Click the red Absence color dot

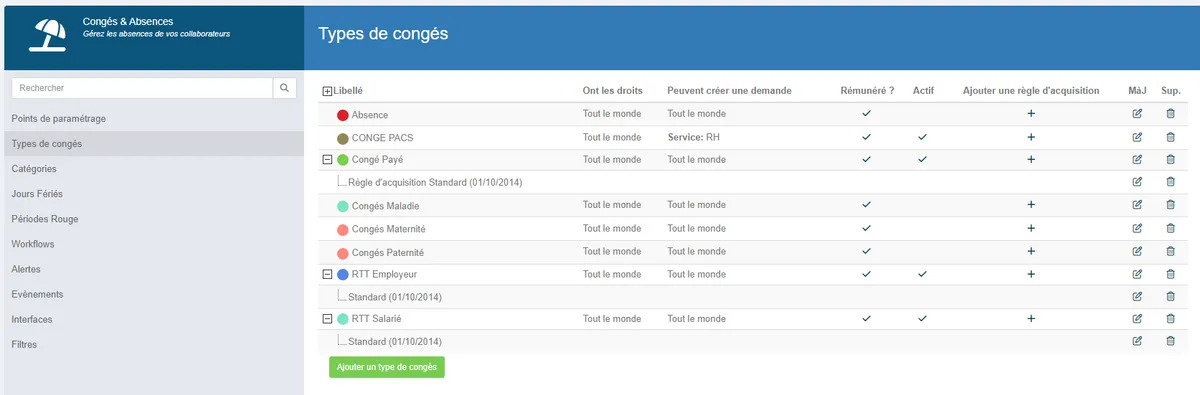click(x=343, y=115)
